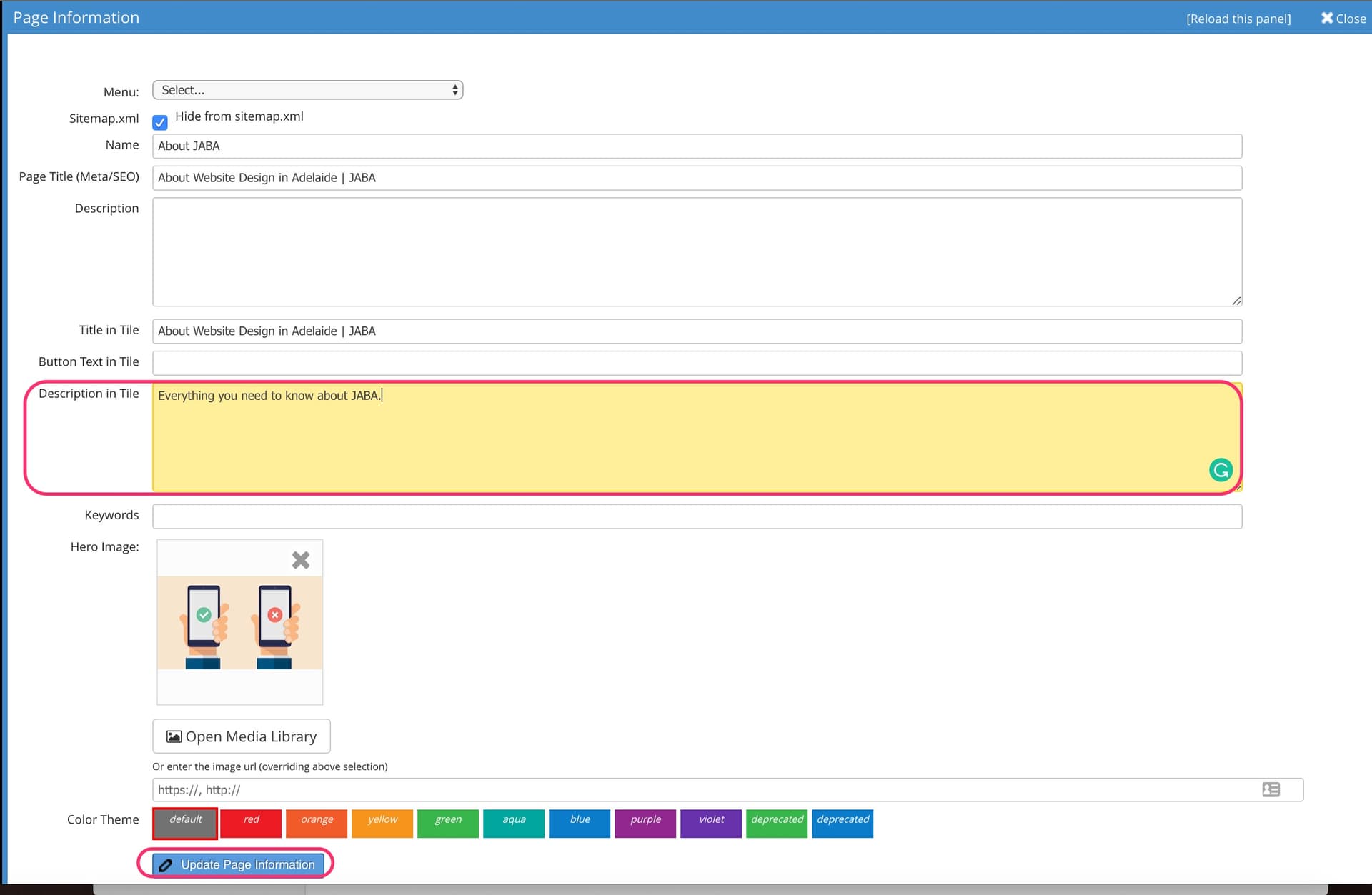Click the Button Text in Tile field
Image resolution: width=1372 pixels, height=895 pixels.
[697, 363]
